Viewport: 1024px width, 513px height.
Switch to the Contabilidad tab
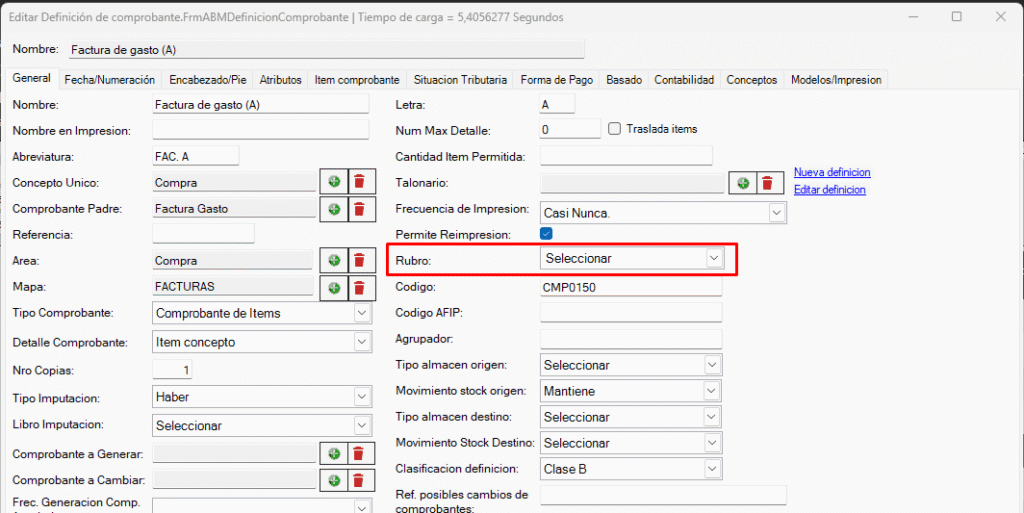[683, 80]
